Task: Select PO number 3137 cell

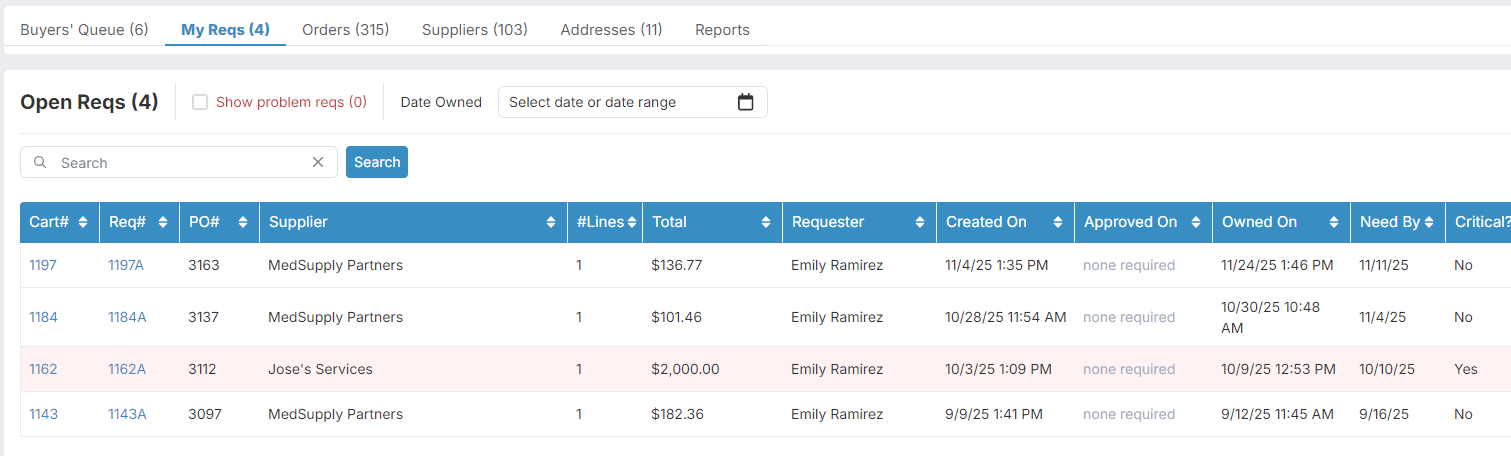Action: pyautogui.click(x=204, y=317)
